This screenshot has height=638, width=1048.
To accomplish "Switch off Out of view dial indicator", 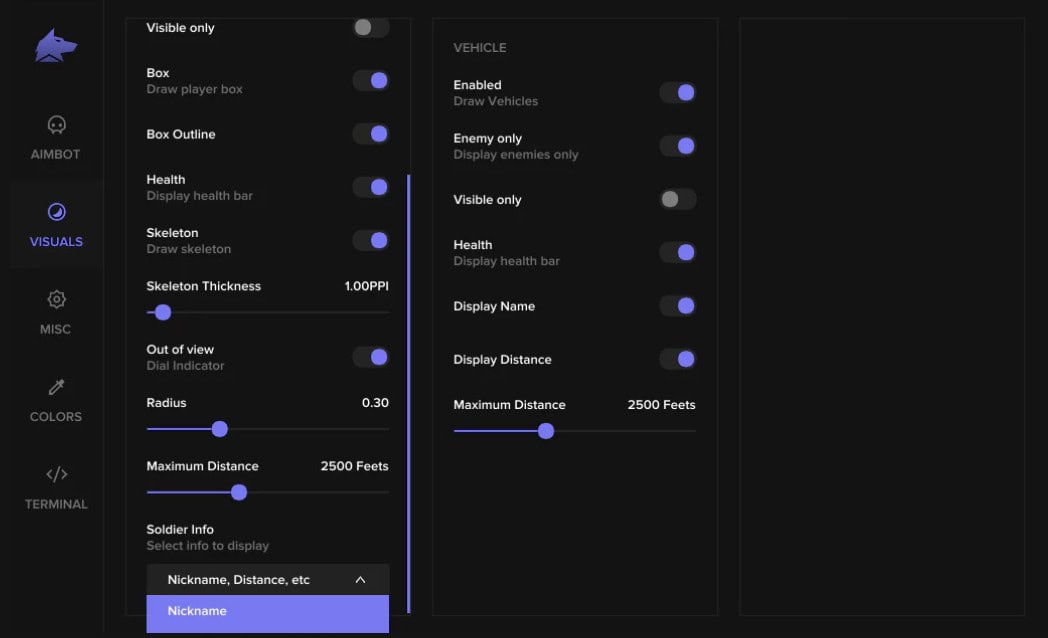I will 371,357.
